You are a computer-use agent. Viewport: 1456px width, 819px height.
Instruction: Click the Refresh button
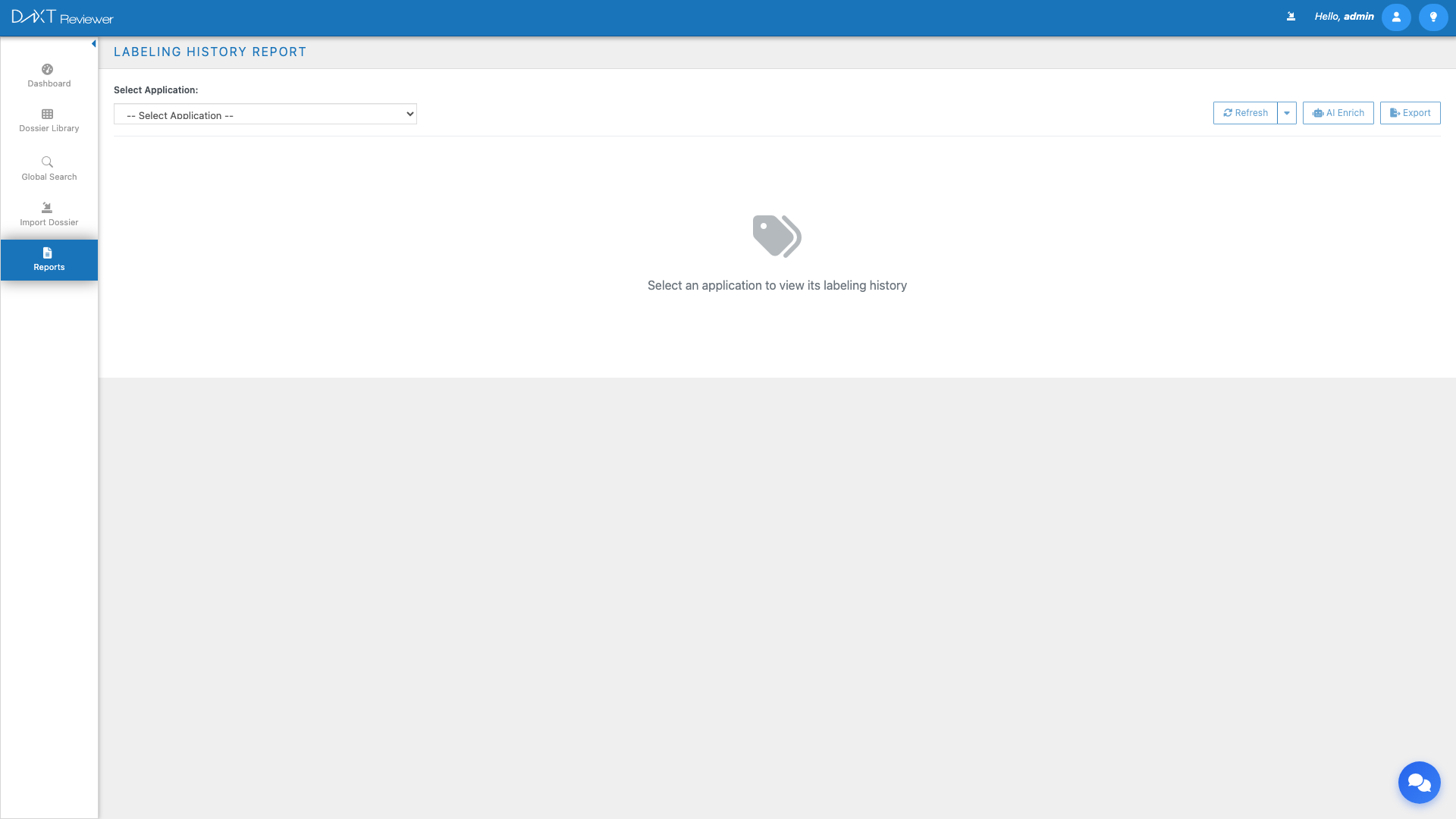click(1245, 113)
